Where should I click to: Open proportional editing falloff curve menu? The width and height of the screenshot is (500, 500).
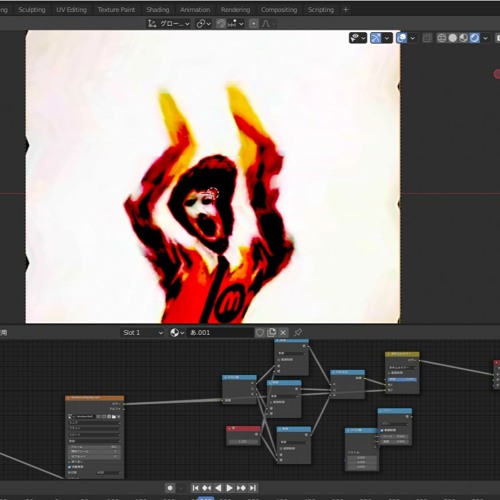pyautogui.click(x=268, y=24)
